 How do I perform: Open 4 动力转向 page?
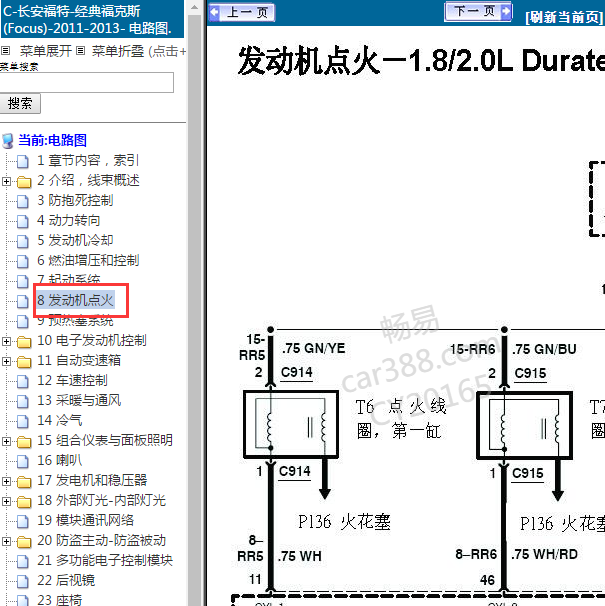coord(68,220)
